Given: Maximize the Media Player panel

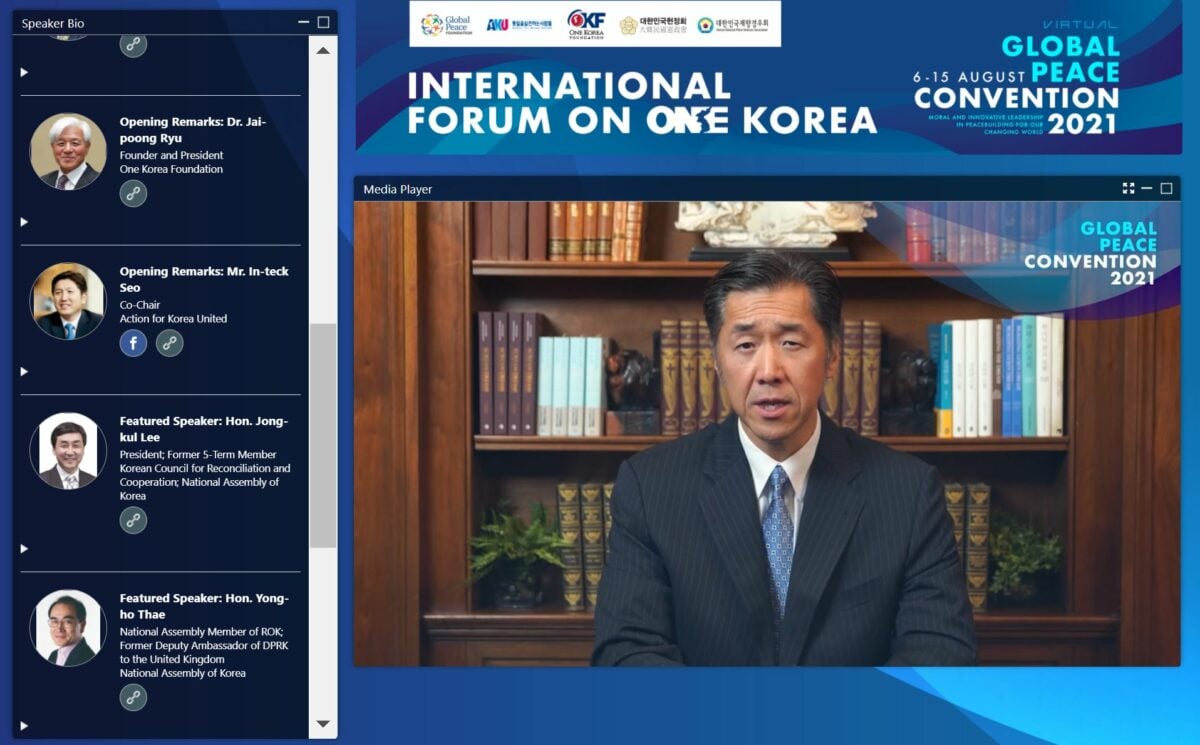Looking at the screenshot, I should pos(1166,188).
